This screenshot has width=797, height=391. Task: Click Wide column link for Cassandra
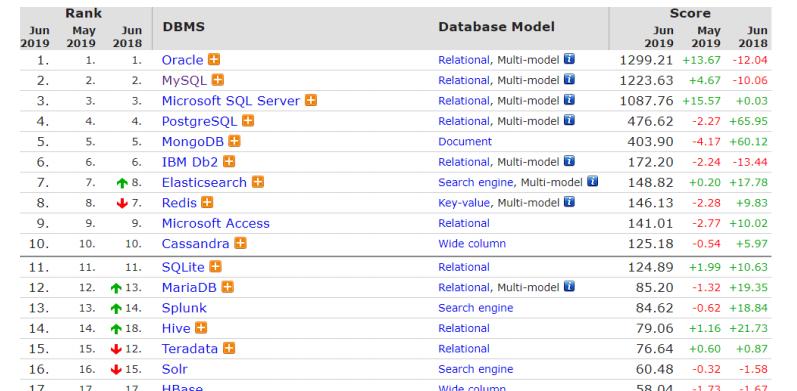(472, 244)
